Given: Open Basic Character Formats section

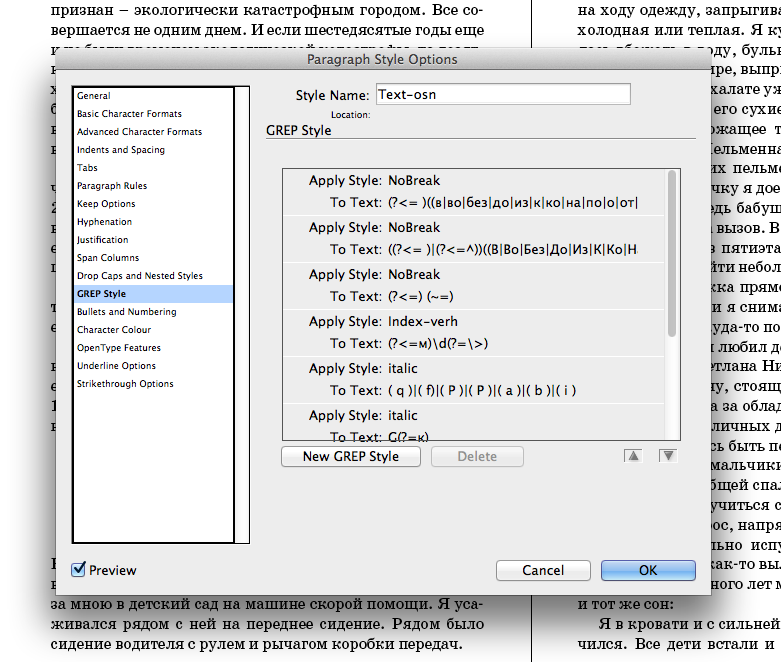Looking at the screenshot, I should pyautogui.click(x=129, y=114).
